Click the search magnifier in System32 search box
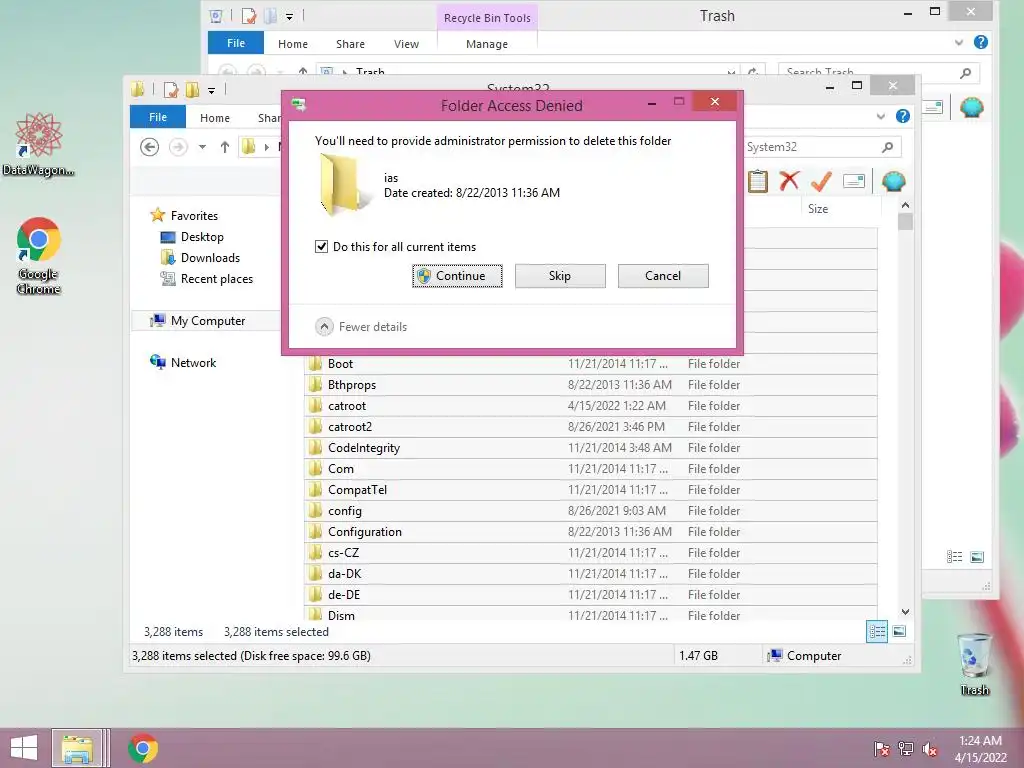Image resolution: width=1024 pixels, height=768 pixels. click(887, 147)
